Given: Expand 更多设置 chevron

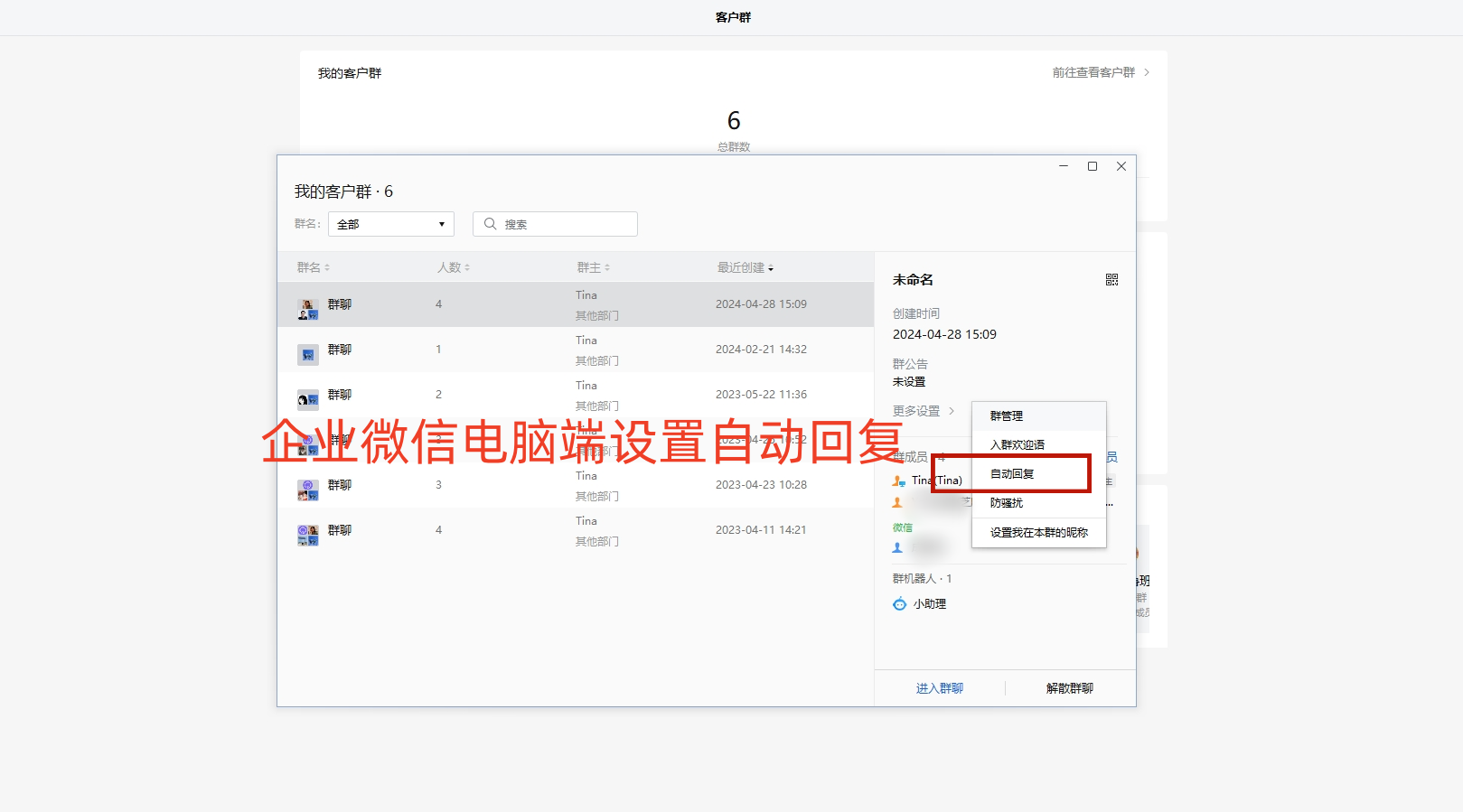Looking at the screenshot, I should [x=952, y=411].
